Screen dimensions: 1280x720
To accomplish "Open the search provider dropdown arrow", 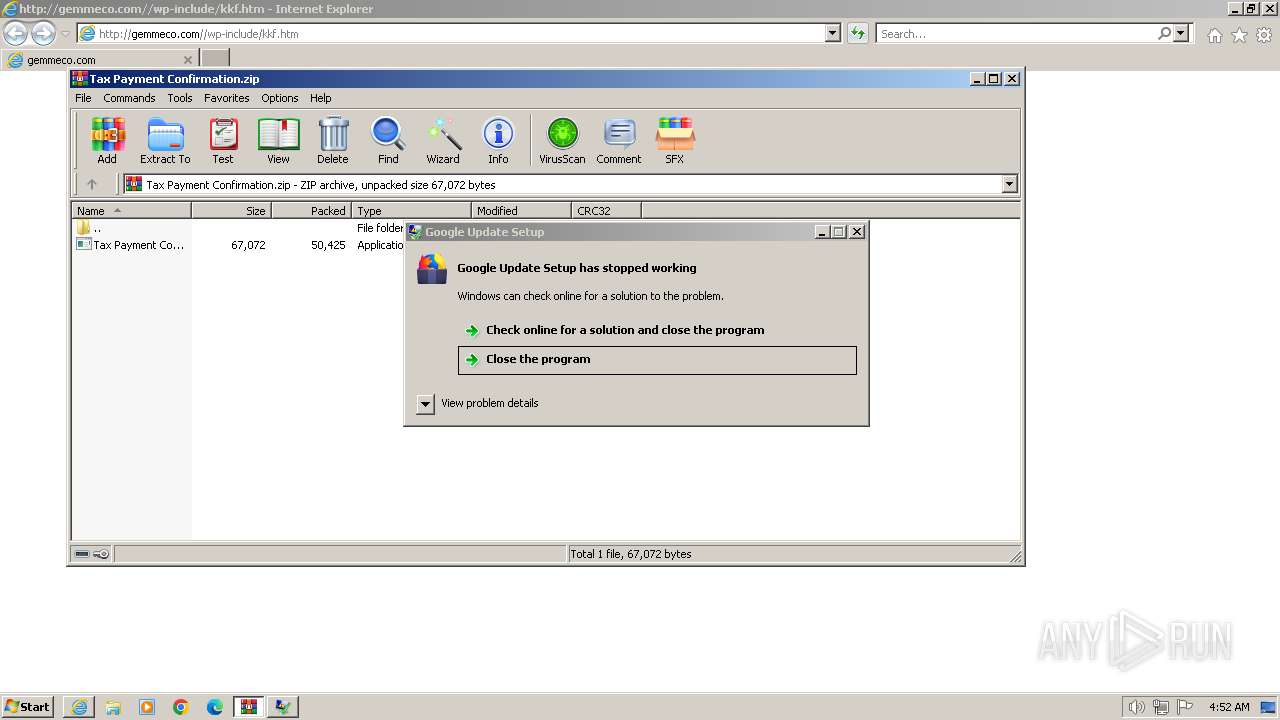I will (x=1181, y=33).
